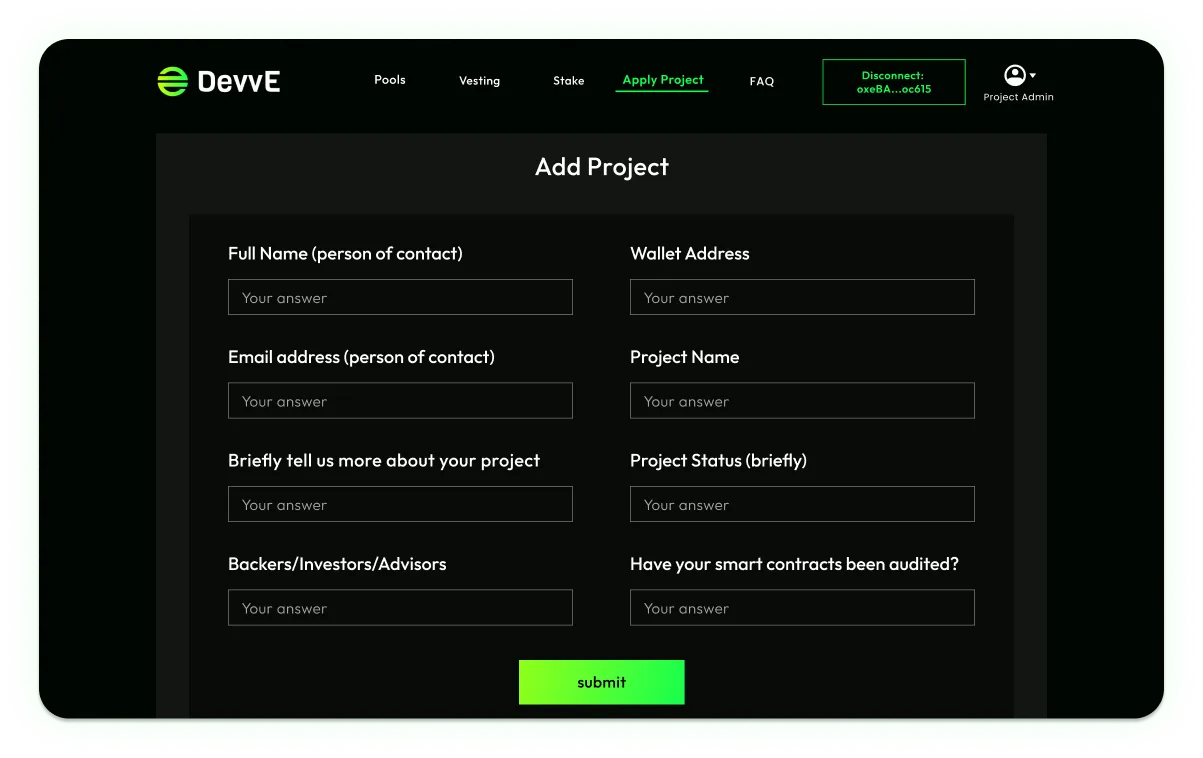Click the project description answer box
Screen dimensions: 1203x758
click(x=400, y=504)
